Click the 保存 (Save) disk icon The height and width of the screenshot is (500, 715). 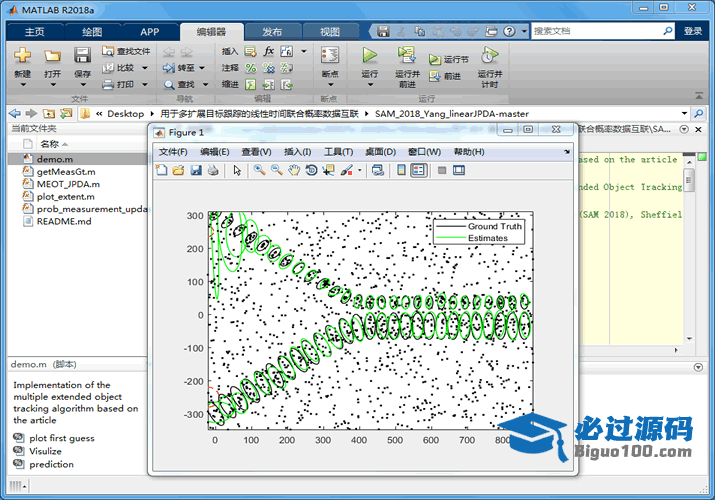(x=83, y=56)
